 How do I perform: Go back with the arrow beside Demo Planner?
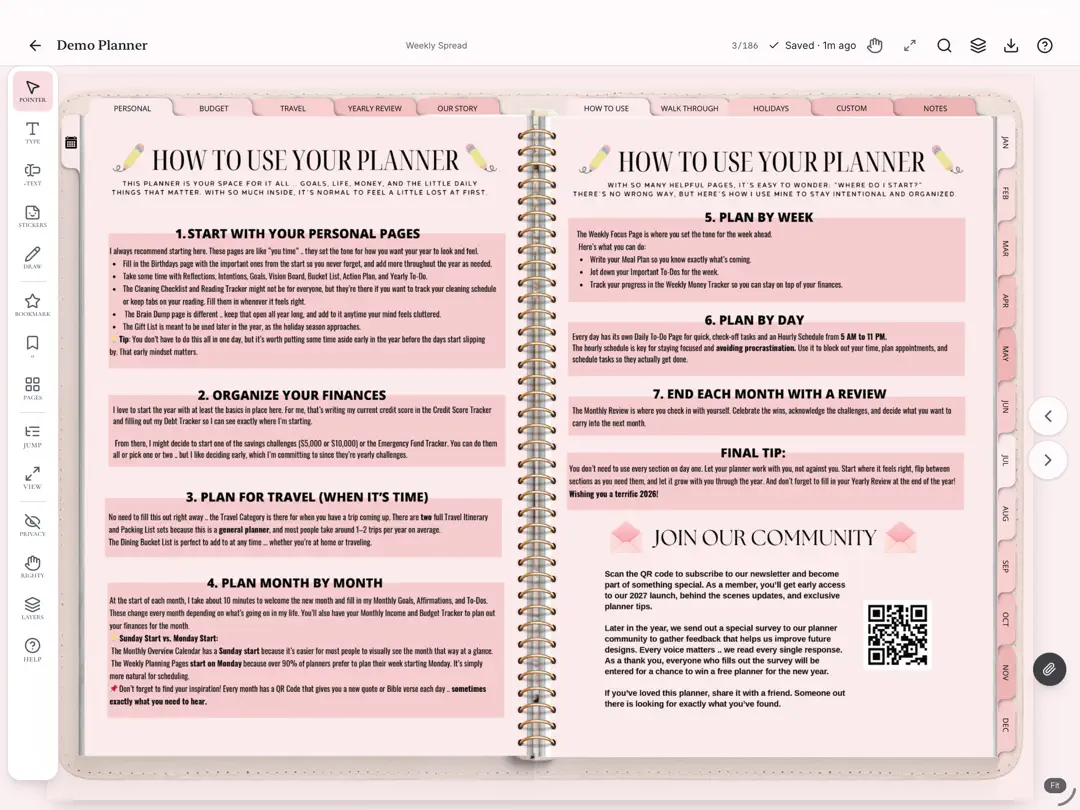[x=35, y=45]
